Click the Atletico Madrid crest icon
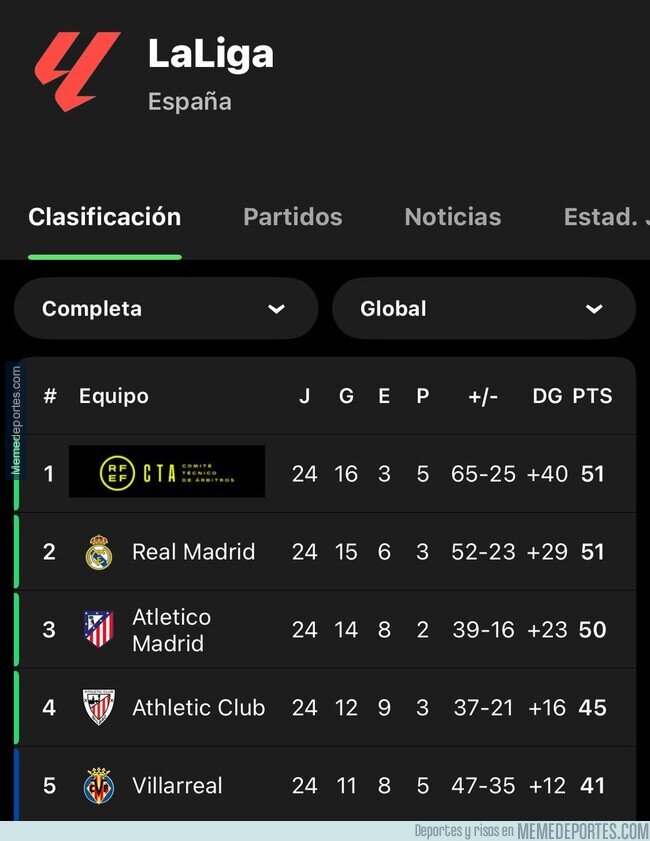 coord(99,630)
